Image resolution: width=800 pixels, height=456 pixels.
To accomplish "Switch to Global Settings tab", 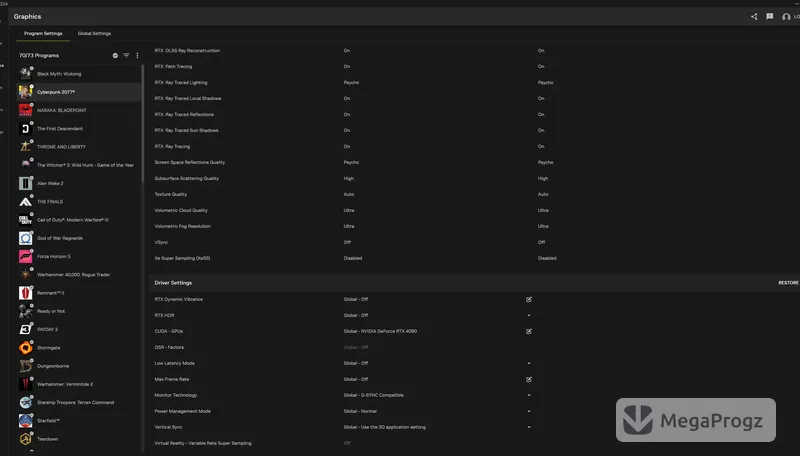I will tap(94, 33).
